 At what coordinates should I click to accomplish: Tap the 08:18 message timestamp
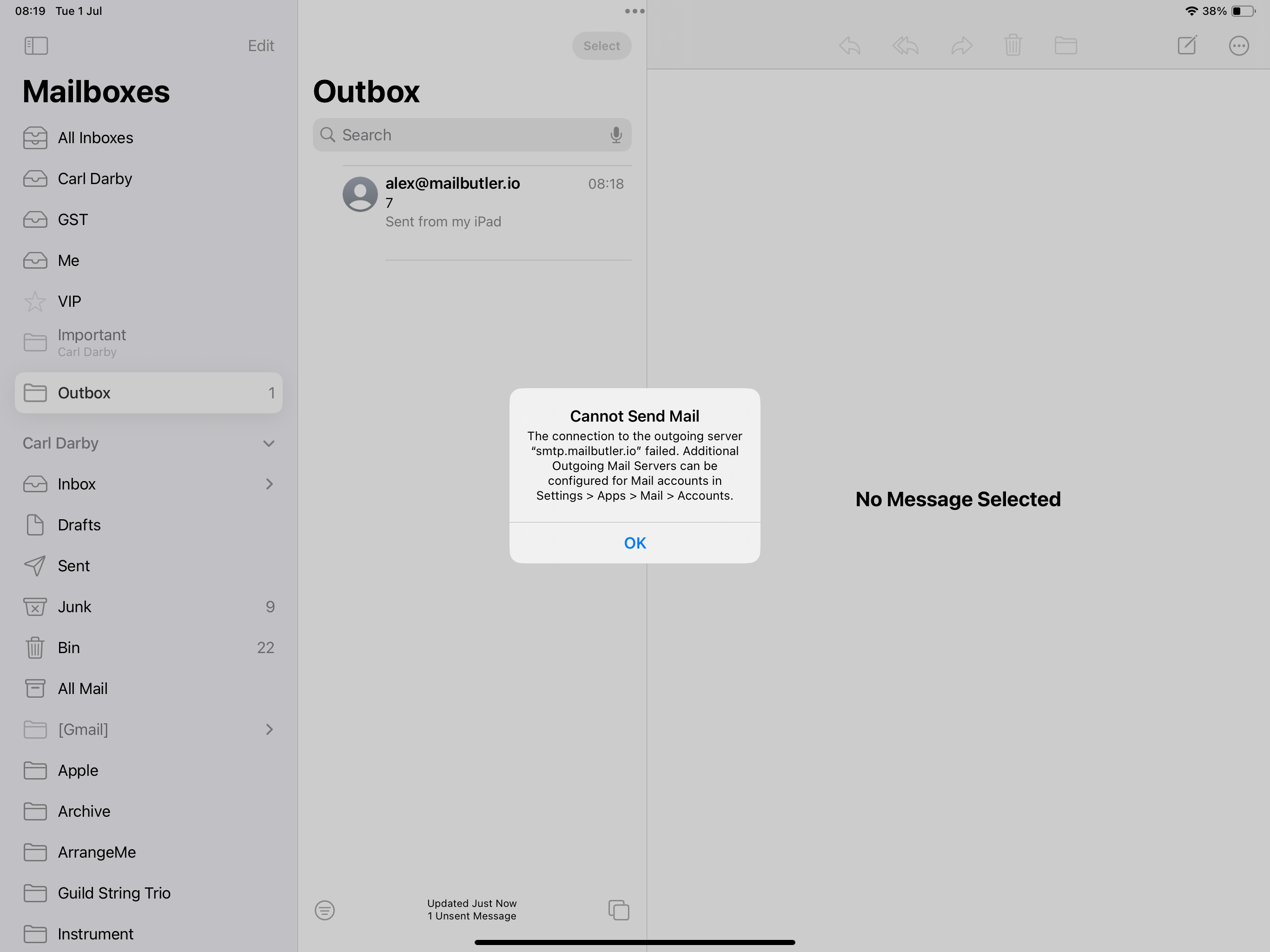[x=606, y=184]
